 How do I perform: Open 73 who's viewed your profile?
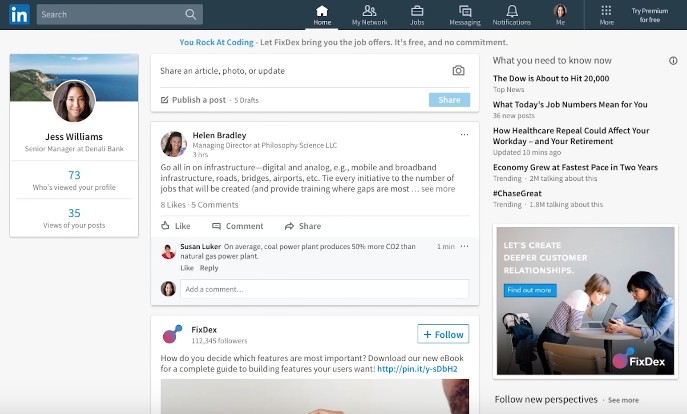coord(74,180)
